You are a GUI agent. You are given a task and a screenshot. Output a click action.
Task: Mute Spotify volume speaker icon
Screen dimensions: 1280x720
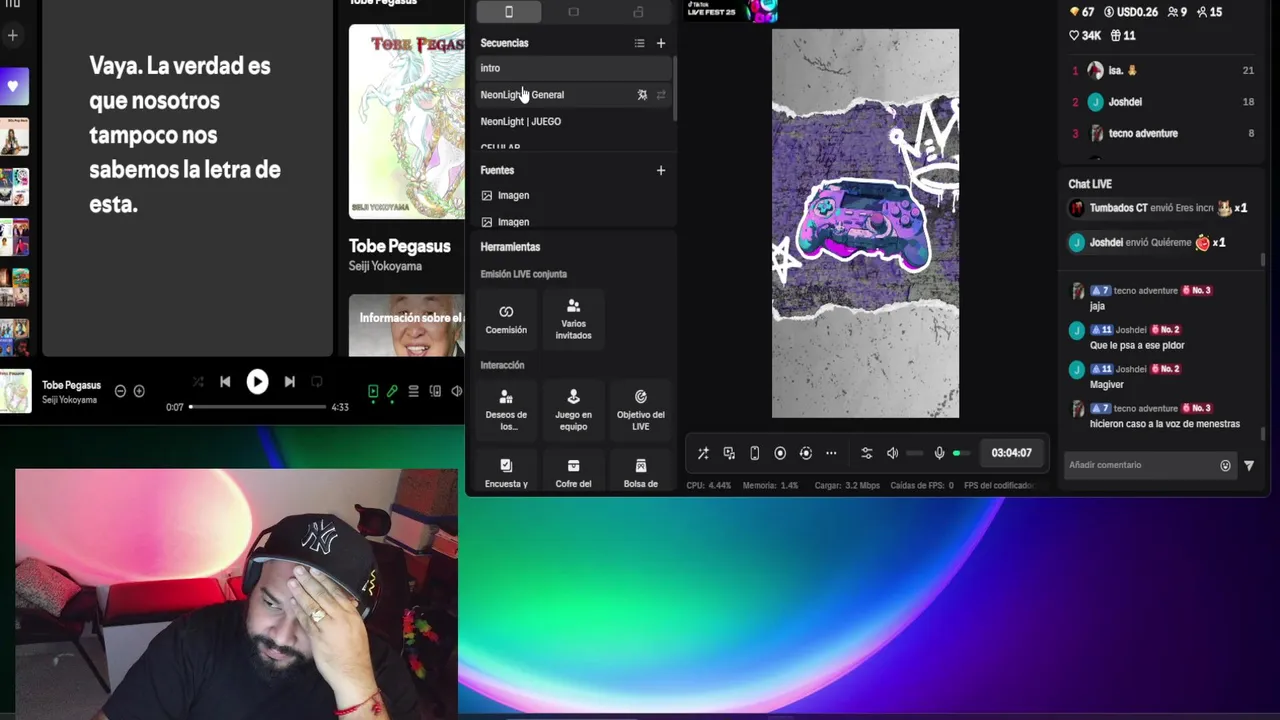coord(456,392)
